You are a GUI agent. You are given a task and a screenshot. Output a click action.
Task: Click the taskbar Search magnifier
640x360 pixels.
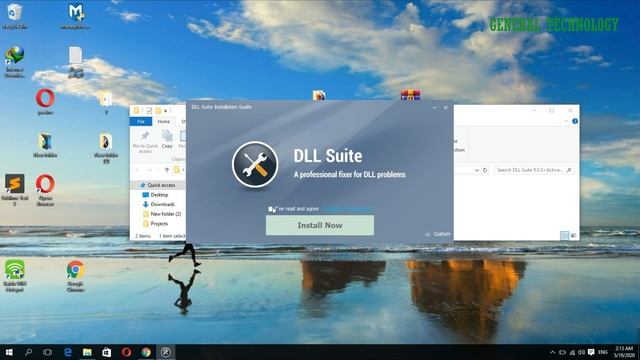pyautogui.click(x=29, y=352)
